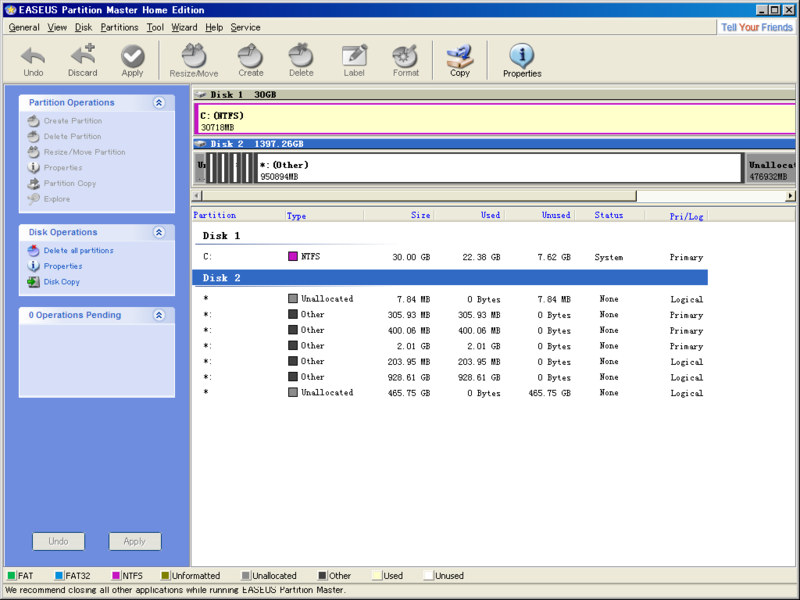This screenshot has height=600, width=800.
Task: Click the disk map horizontal scrollbar thumb
Action: pos(419,195)
